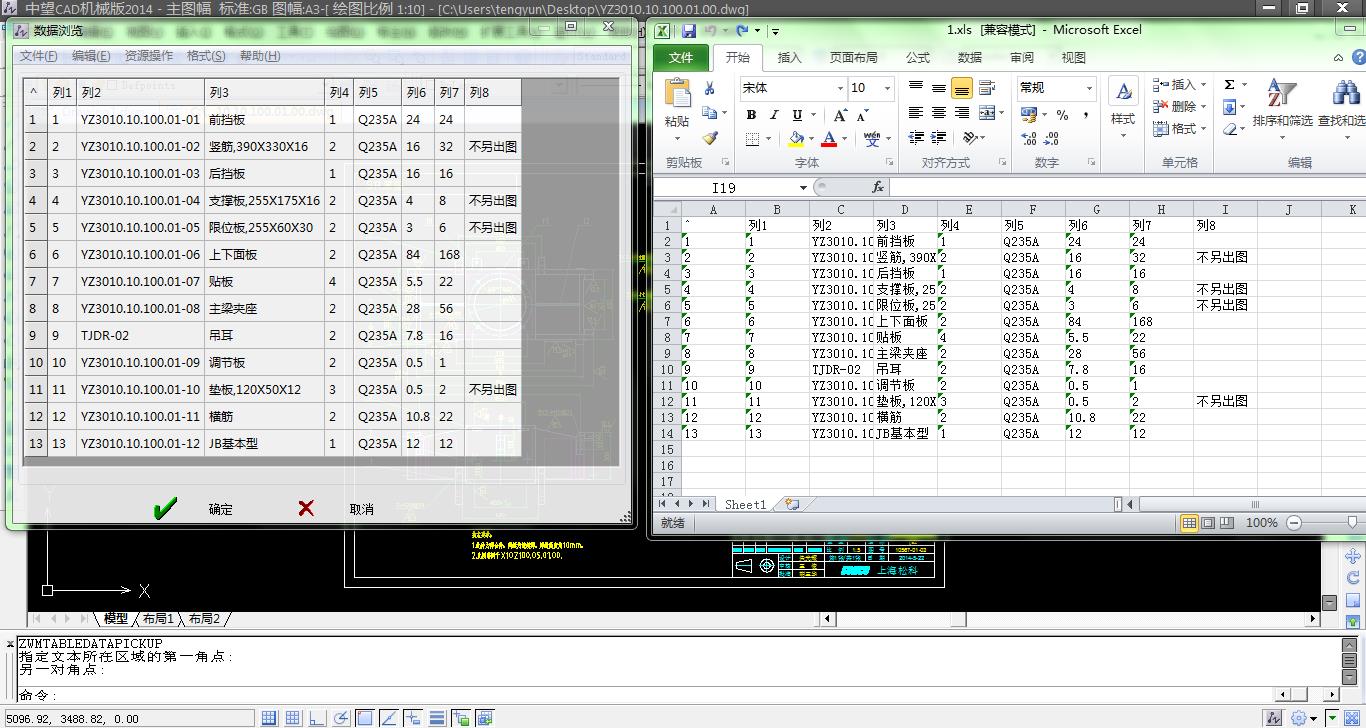Click the percent style icon
1366x728 pixels.
pos(1062,115)
